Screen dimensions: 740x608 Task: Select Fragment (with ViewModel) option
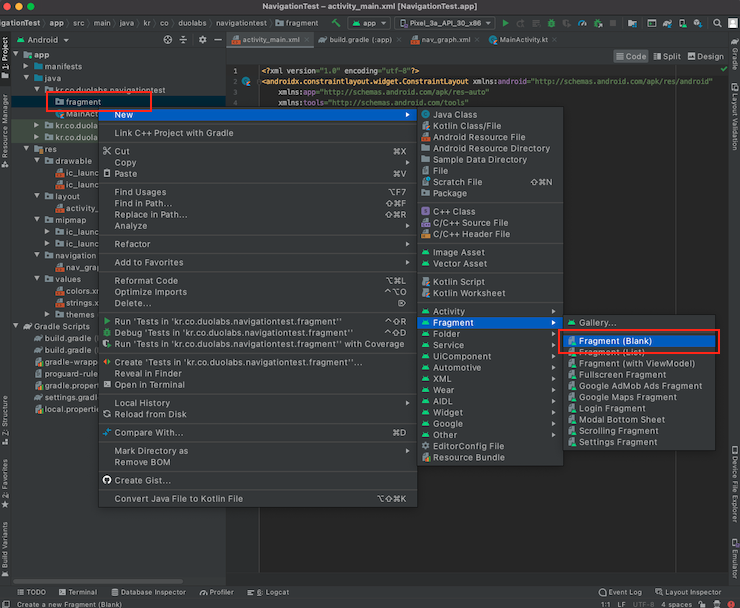[x=639, y=363]
